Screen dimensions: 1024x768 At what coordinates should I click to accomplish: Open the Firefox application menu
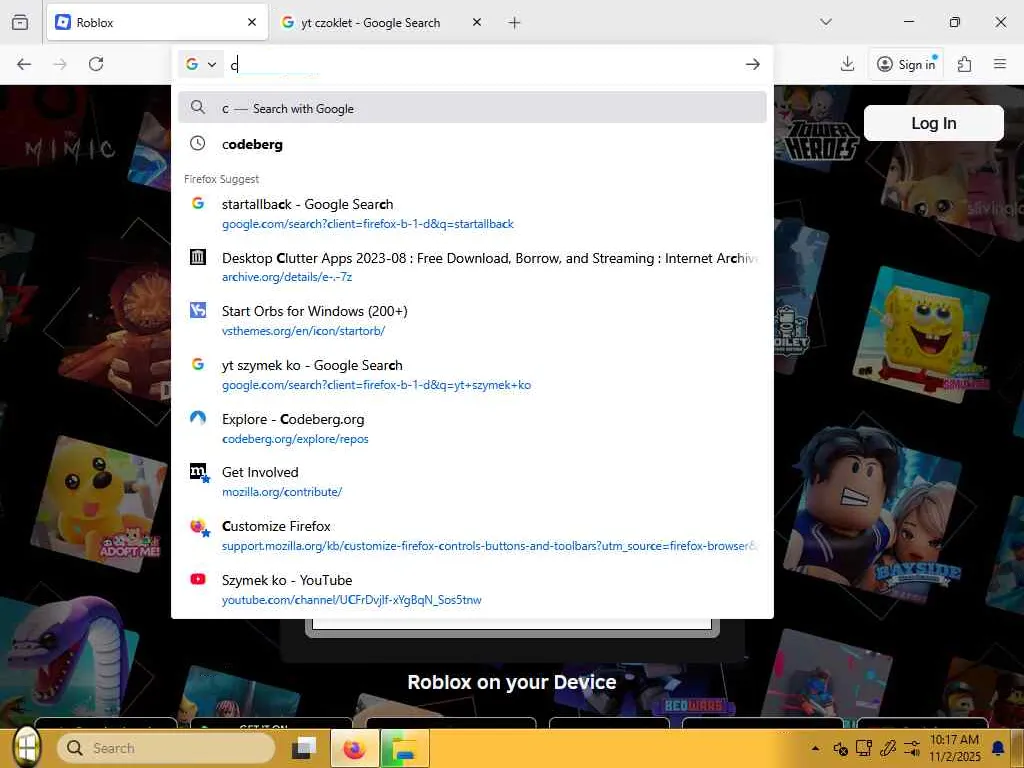pos(1000,64)
